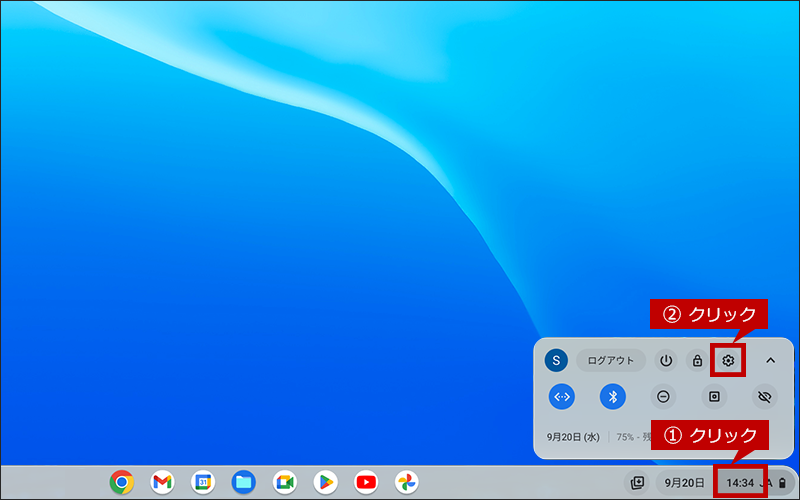Launch the YouTube app
The height and width of the screenshot is (500, 800).
coord(366,482)
